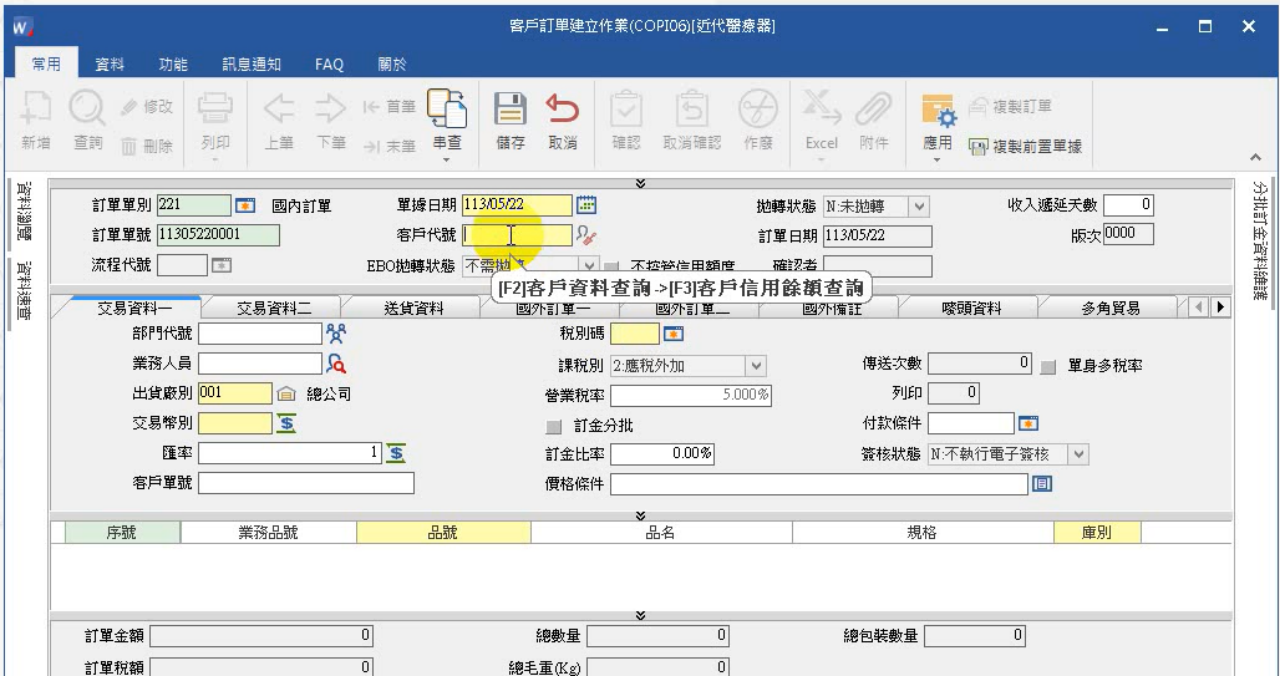Open the 分批訂金資料維護 side panel
Screen dimensions: 1280x676
1258,240
